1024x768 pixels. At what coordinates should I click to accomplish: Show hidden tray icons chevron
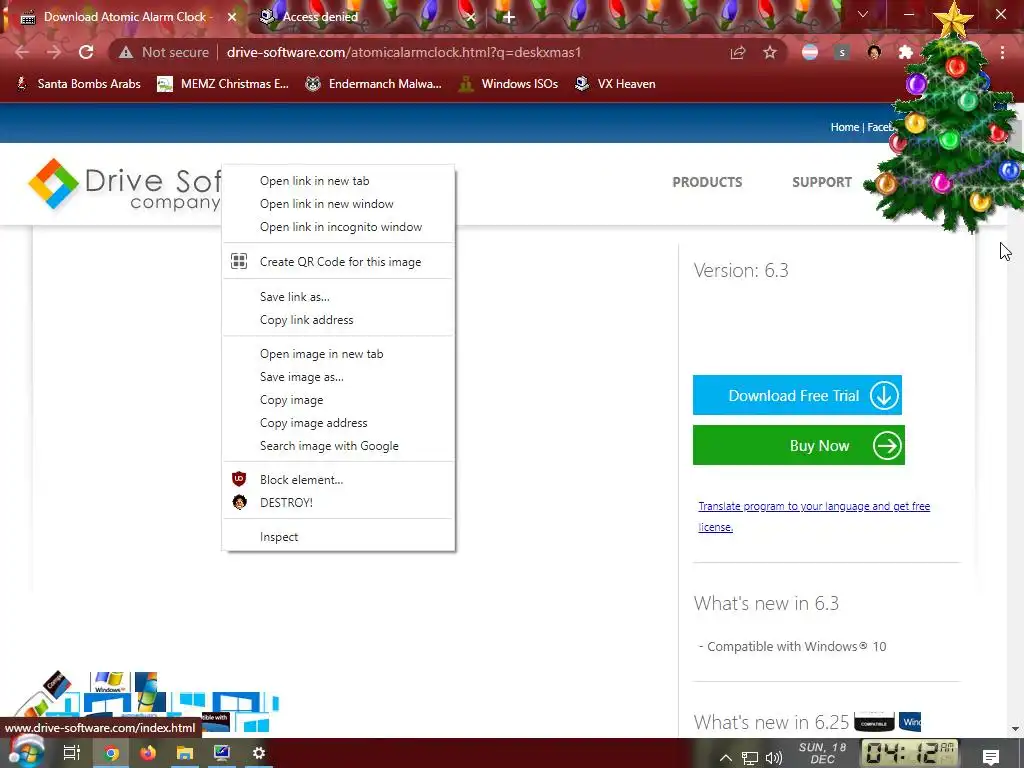pyautogui.click(x=726, y=758)
